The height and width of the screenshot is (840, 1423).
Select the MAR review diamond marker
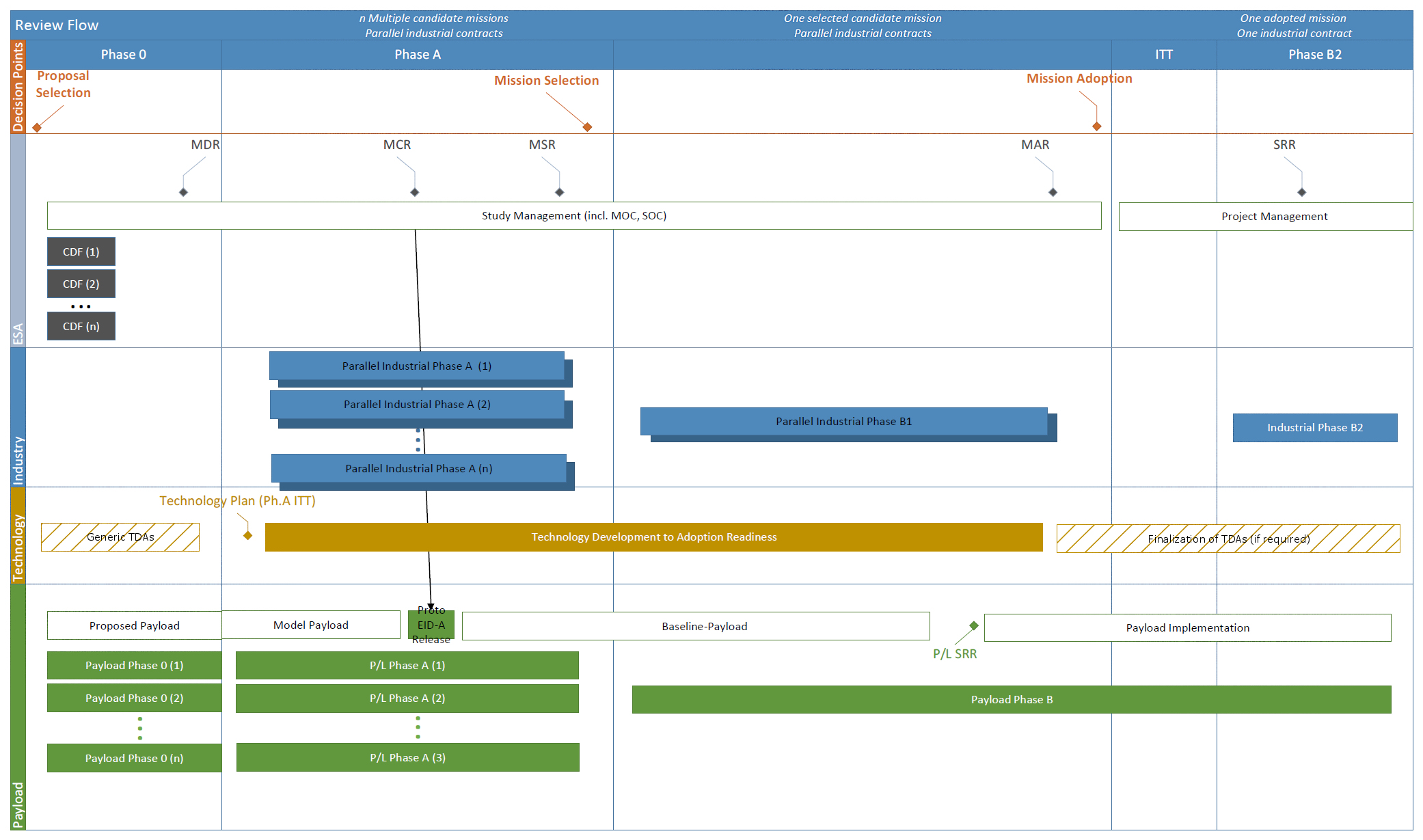click(1053, 192)
